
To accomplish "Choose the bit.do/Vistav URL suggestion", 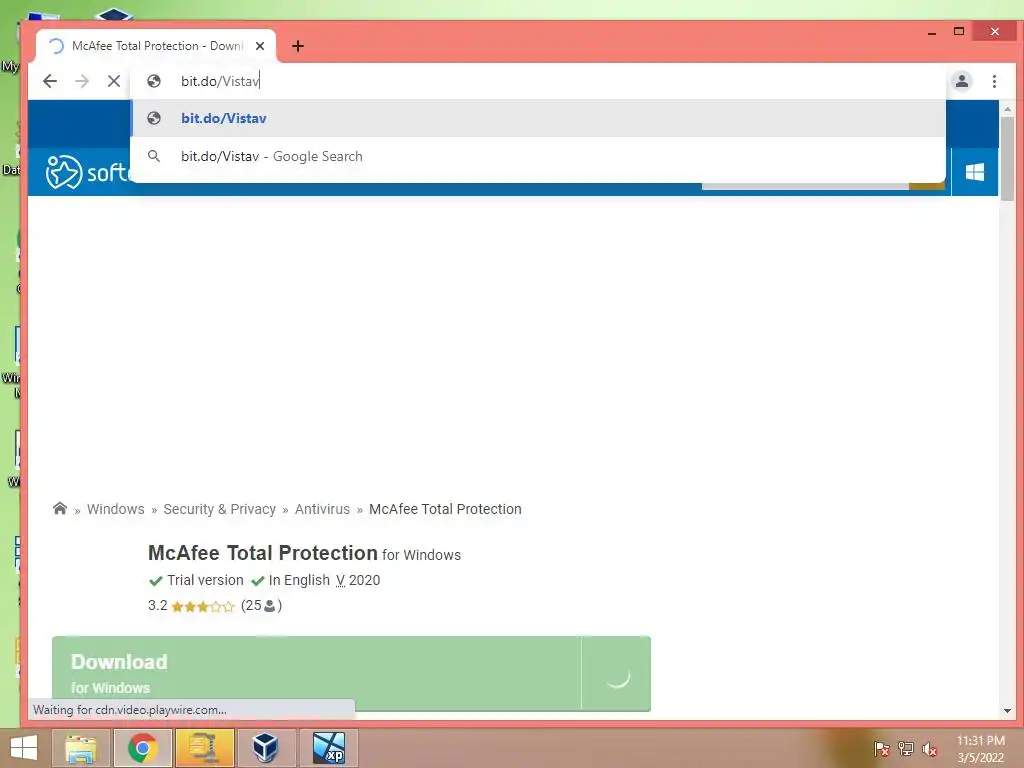I will (x=538, y=118).
